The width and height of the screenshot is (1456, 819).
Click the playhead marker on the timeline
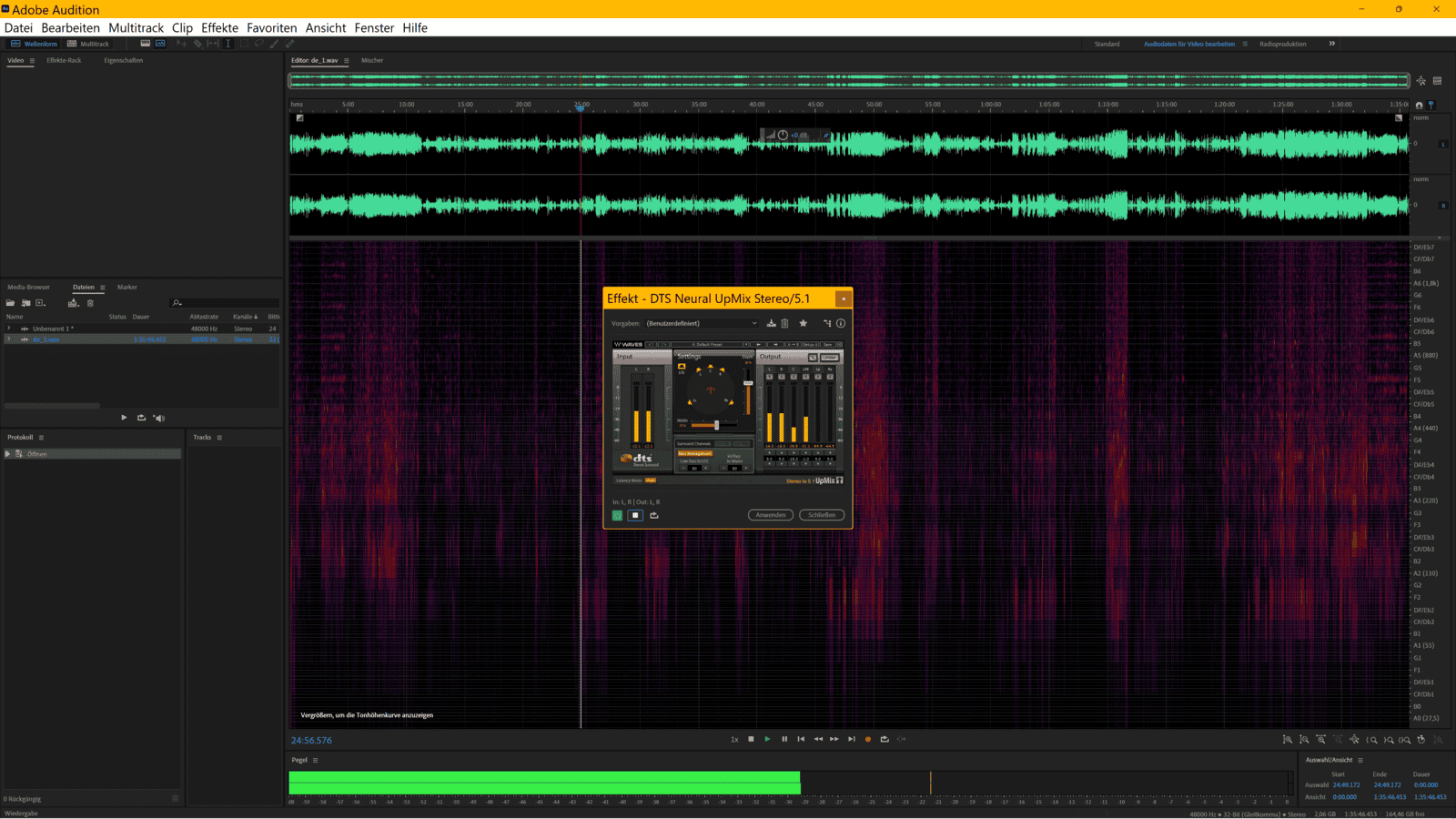[581, 106]
